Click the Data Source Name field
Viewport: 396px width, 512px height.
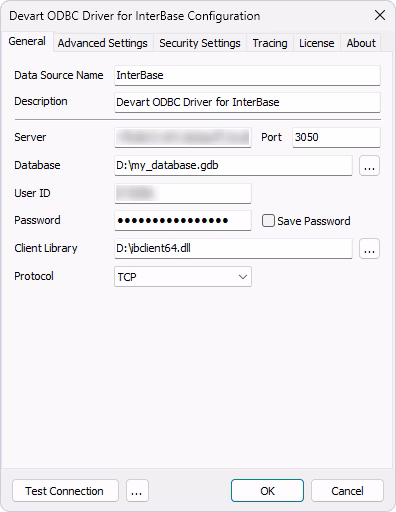coord(247,75)
